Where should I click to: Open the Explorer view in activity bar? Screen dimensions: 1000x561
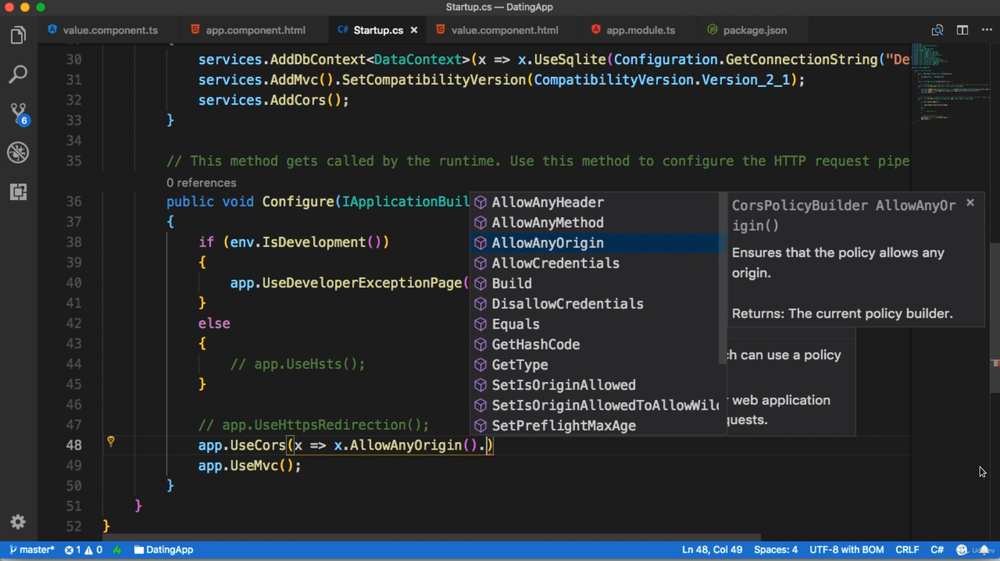coord(18,35)
